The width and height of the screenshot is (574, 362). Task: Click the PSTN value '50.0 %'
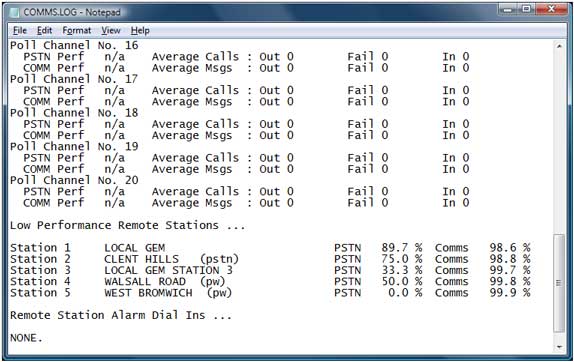402,282
